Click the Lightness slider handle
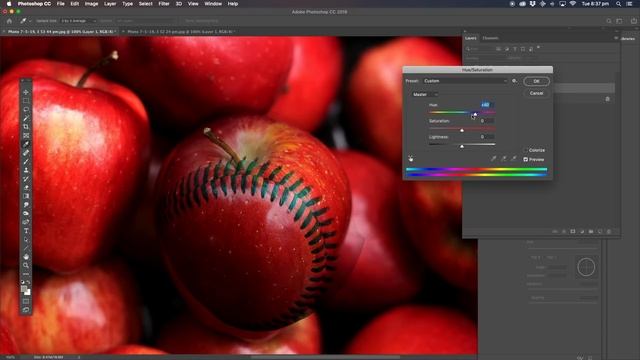Image resolution: width=640 pixels, height=360 pixels. pos(462,146)
